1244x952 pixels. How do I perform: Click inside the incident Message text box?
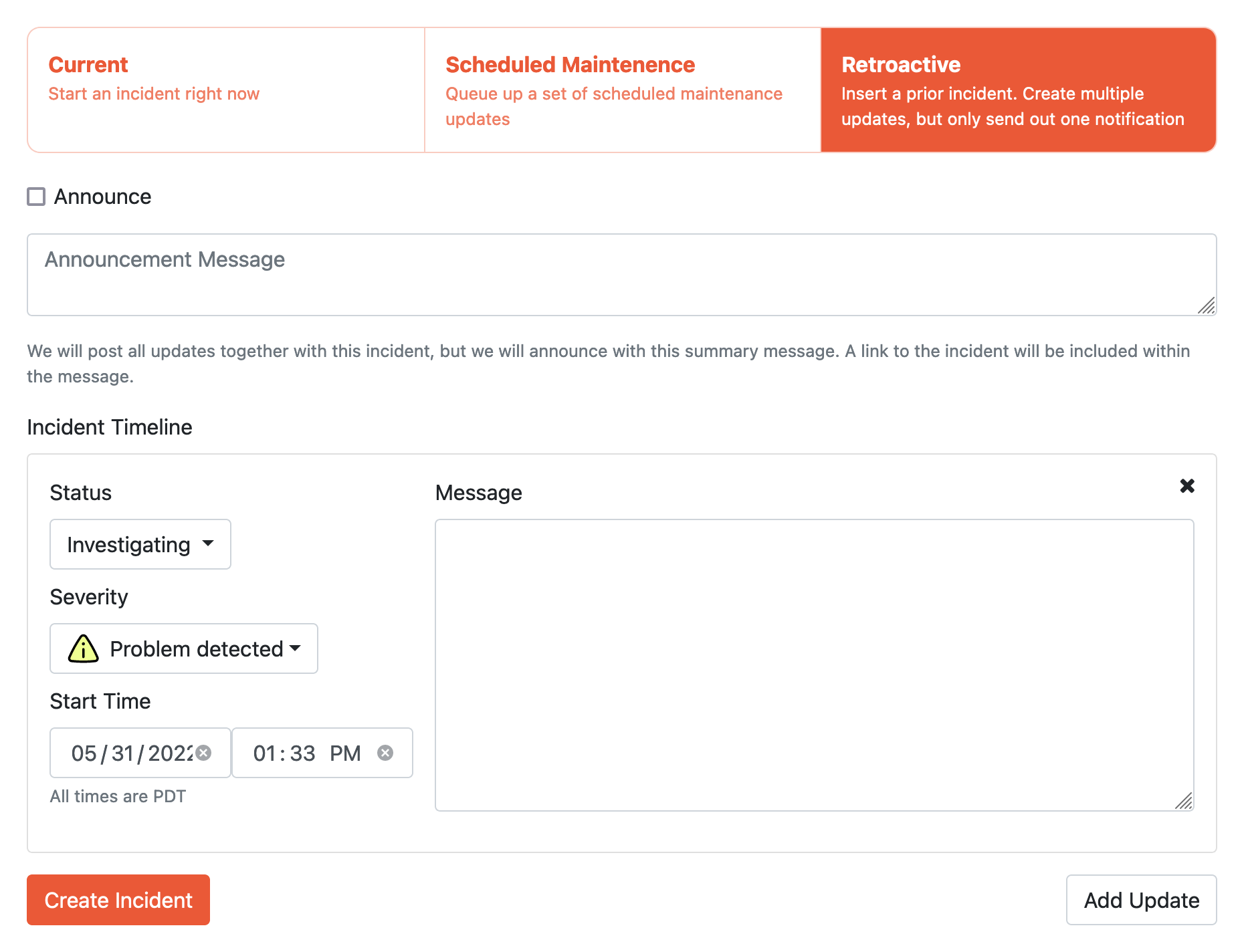pyautogui.click(x=813, y=665)
